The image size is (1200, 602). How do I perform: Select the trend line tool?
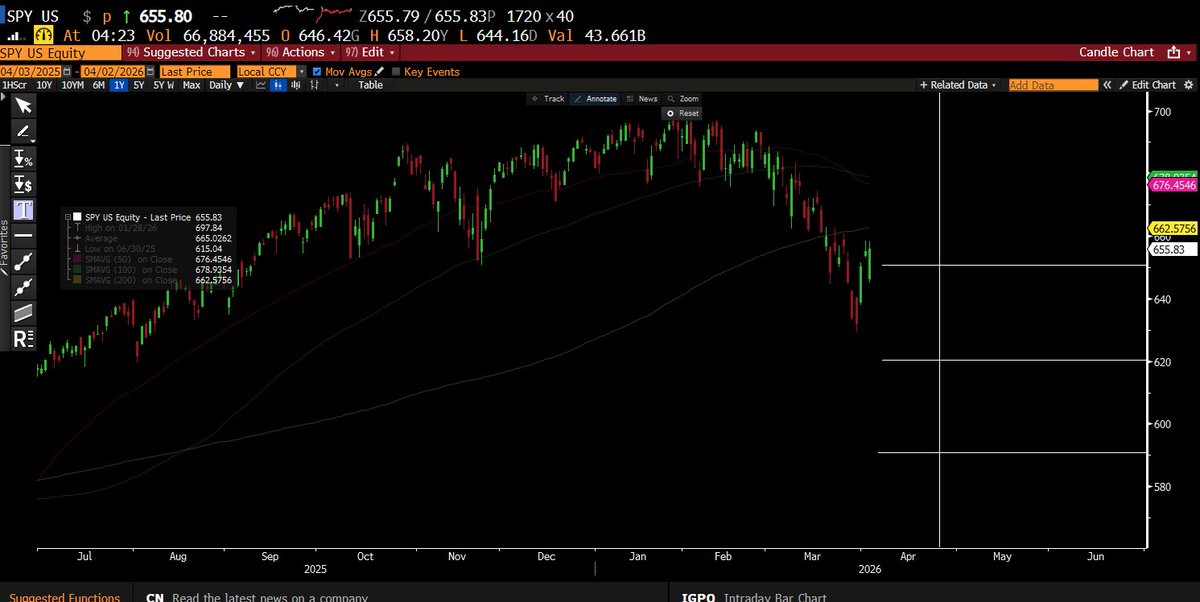pyautogui.click(x=23, y=261)
